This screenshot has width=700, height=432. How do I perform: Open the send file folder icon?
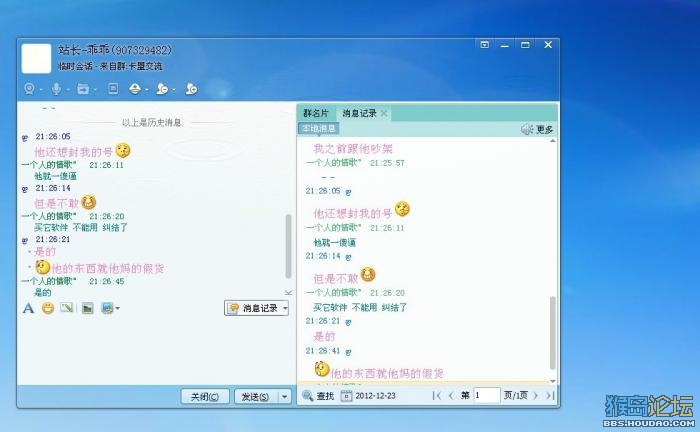point(83,89)
